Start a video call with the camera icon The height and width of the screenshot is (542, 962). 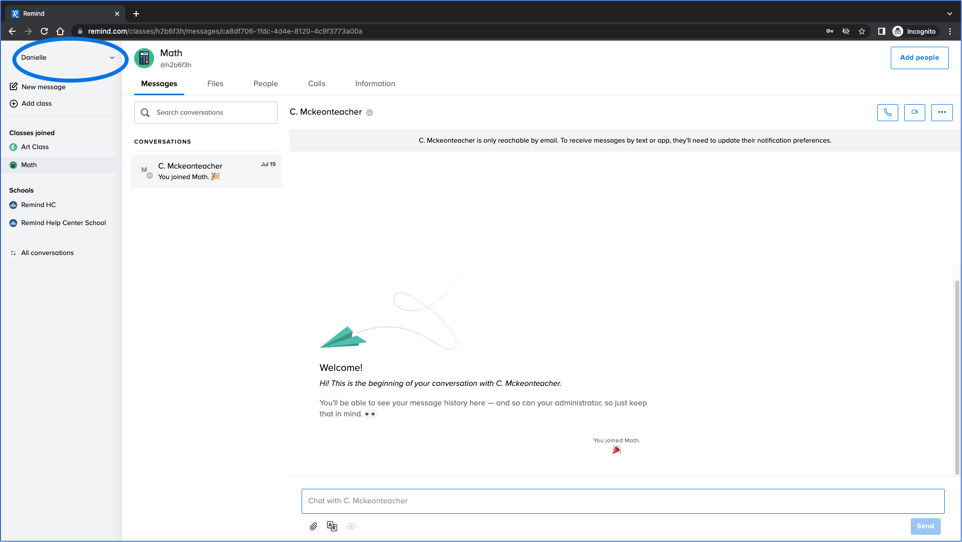914,113
